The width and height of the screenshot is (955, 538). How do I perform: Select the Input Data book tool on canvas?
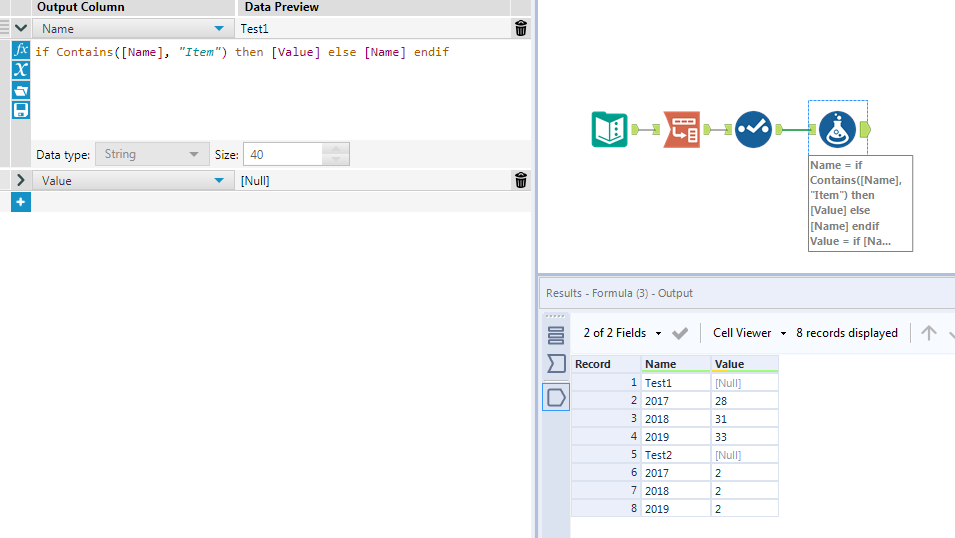point(609,129)
